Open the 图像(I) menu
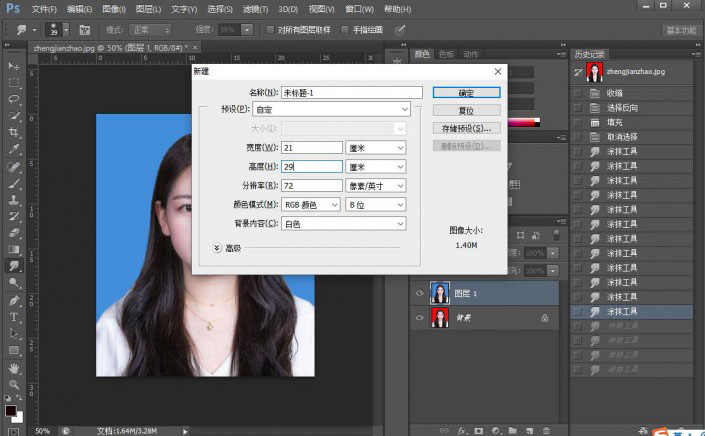705x436 pixels. point(112,9)
